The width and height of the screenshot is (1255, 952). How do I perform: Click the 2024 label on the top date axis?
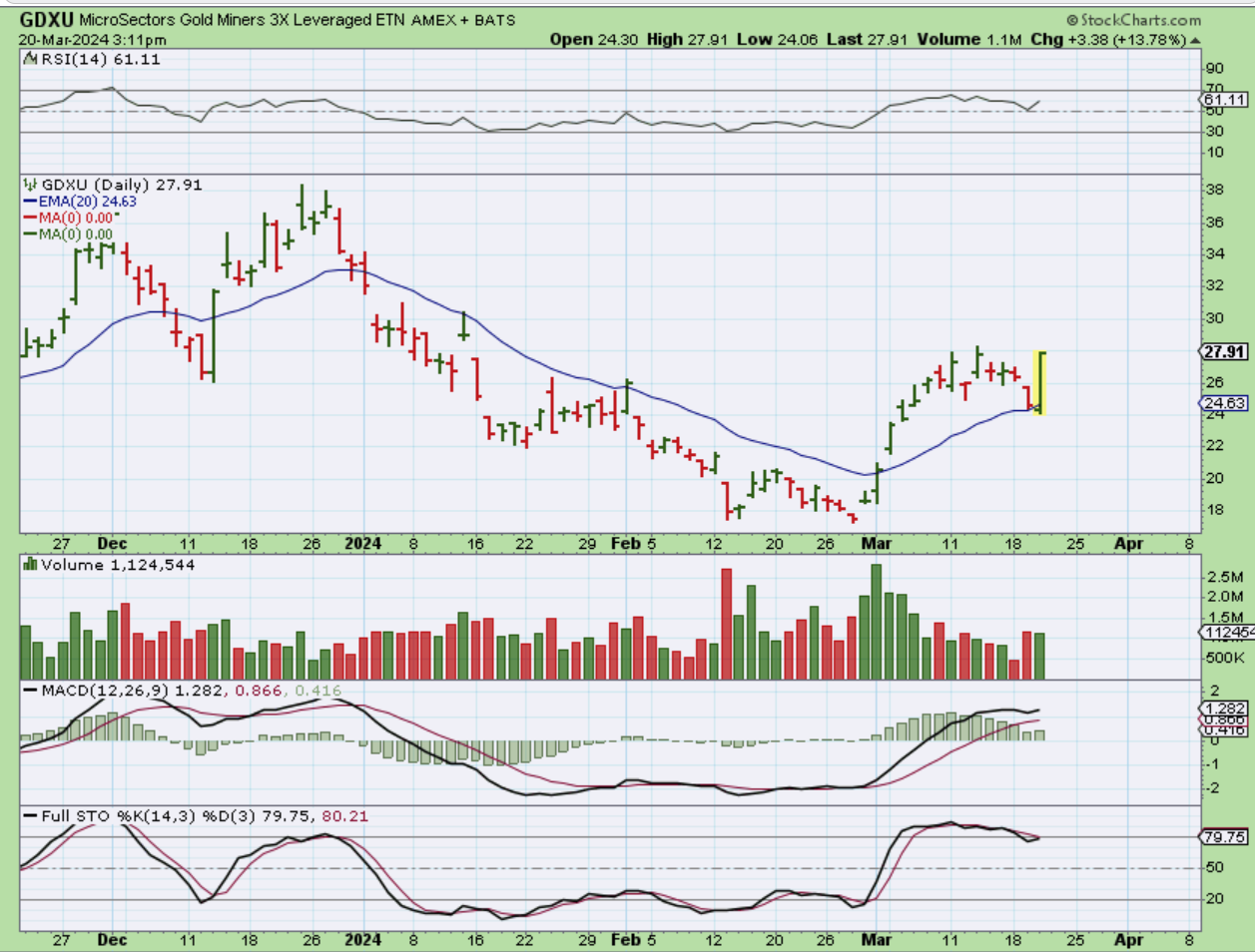coord(362,544)
